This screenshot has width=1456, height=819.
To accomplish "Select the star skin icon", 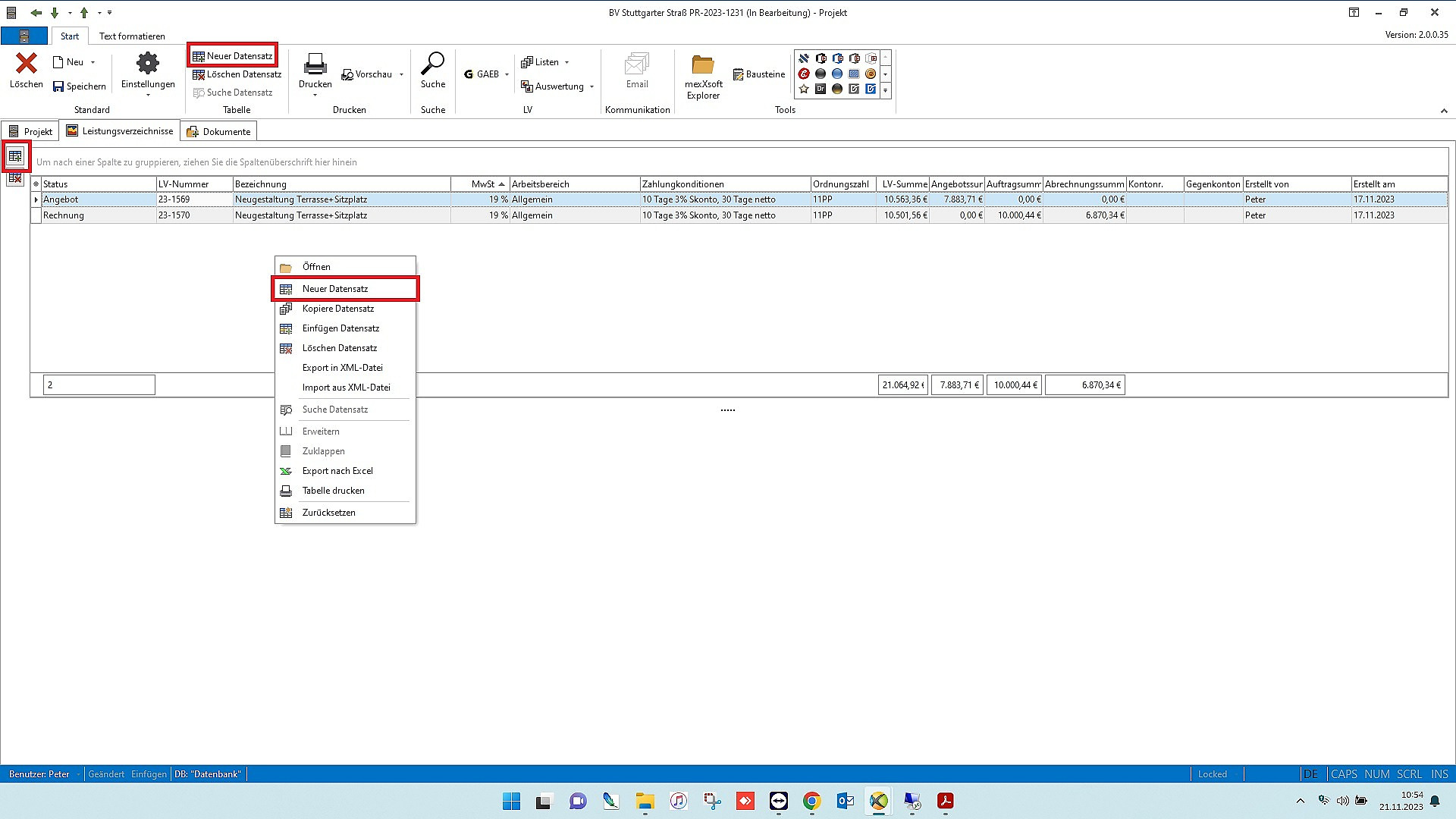I will point(804,89).
